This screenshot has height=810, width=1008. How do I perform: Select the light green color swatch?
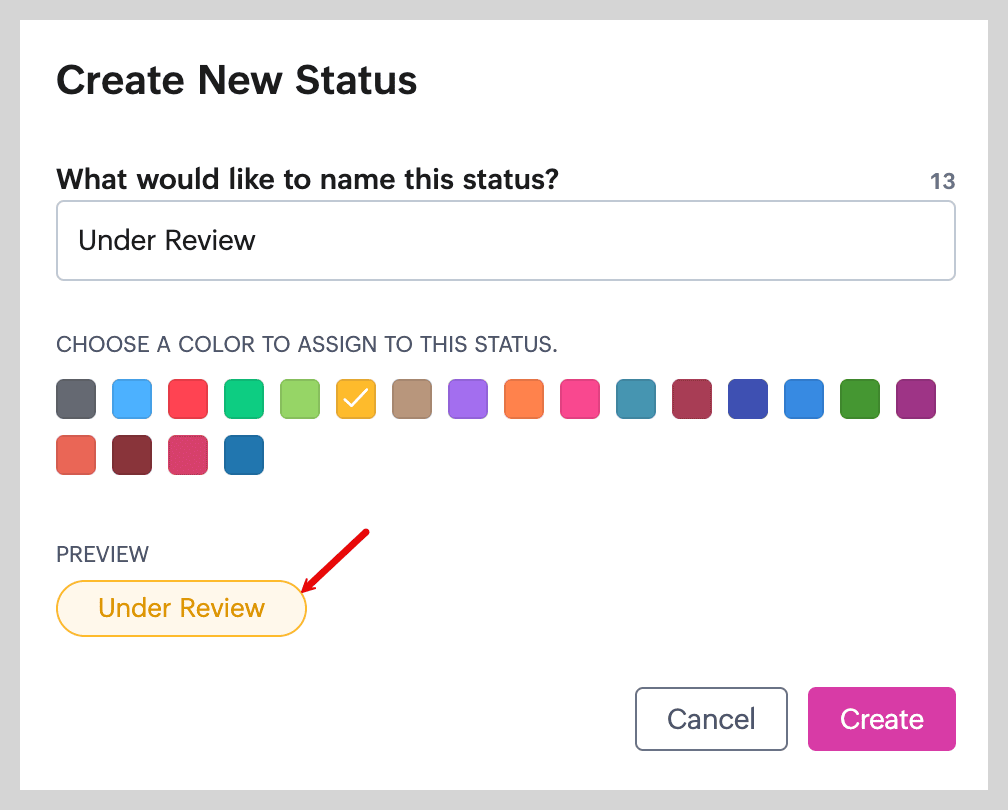[x=300, y=399]
